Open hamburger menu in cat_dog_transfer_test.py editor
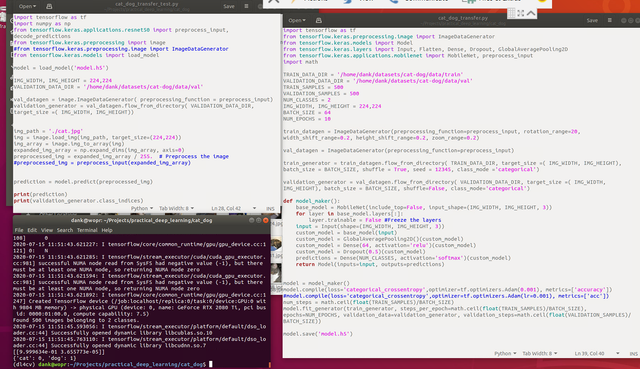 (246, 6)
